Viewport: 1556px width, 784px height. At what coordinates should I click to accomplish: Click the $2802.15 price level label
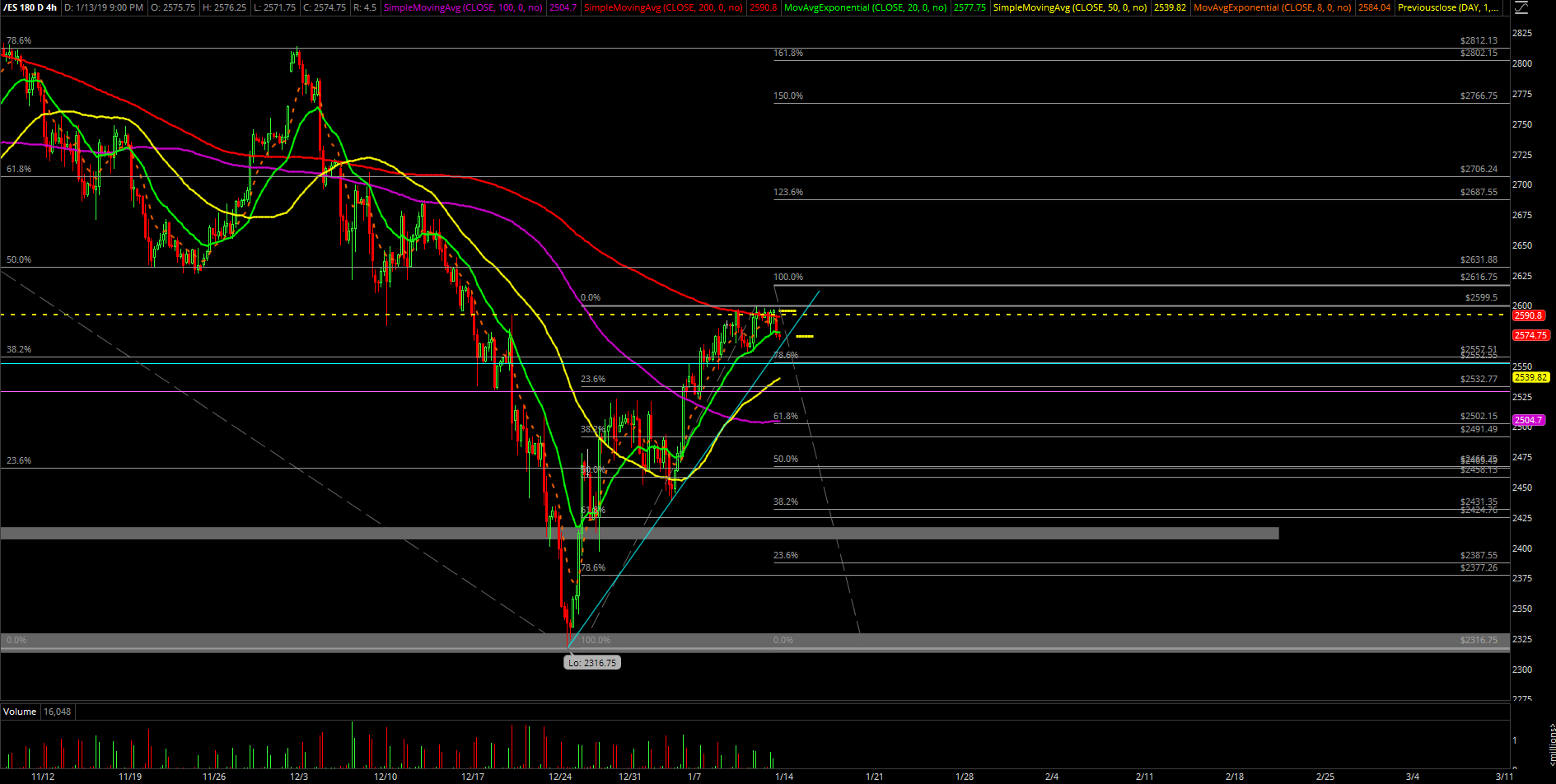coord(1479,53)
